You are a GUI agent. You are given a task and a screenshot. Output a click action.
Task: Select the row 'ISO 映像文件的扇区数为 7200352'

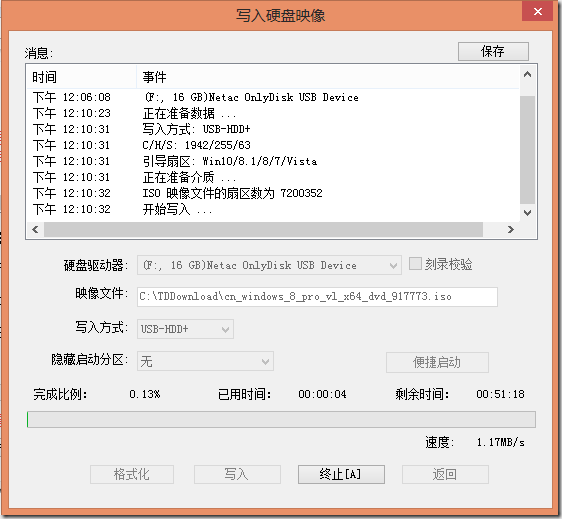tap(273, 193)
